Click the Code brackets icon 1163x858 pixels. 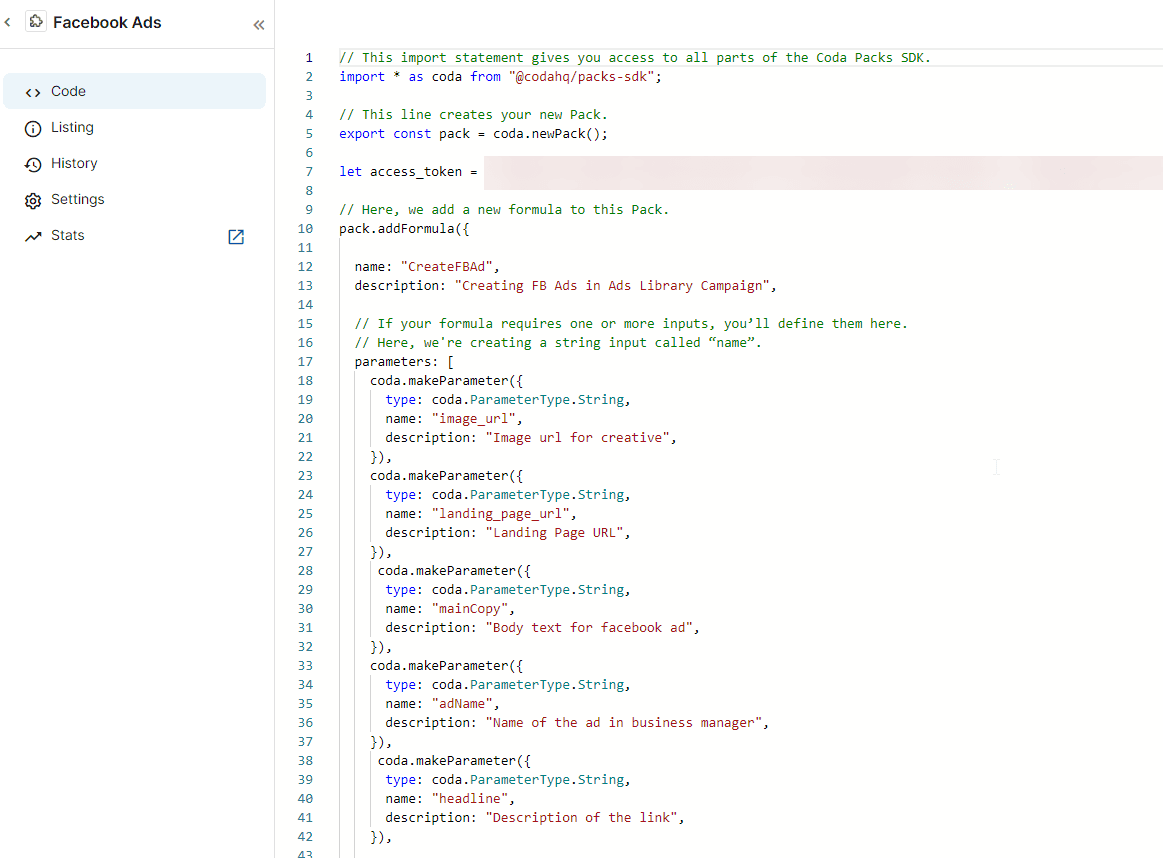tap(33, 92)
